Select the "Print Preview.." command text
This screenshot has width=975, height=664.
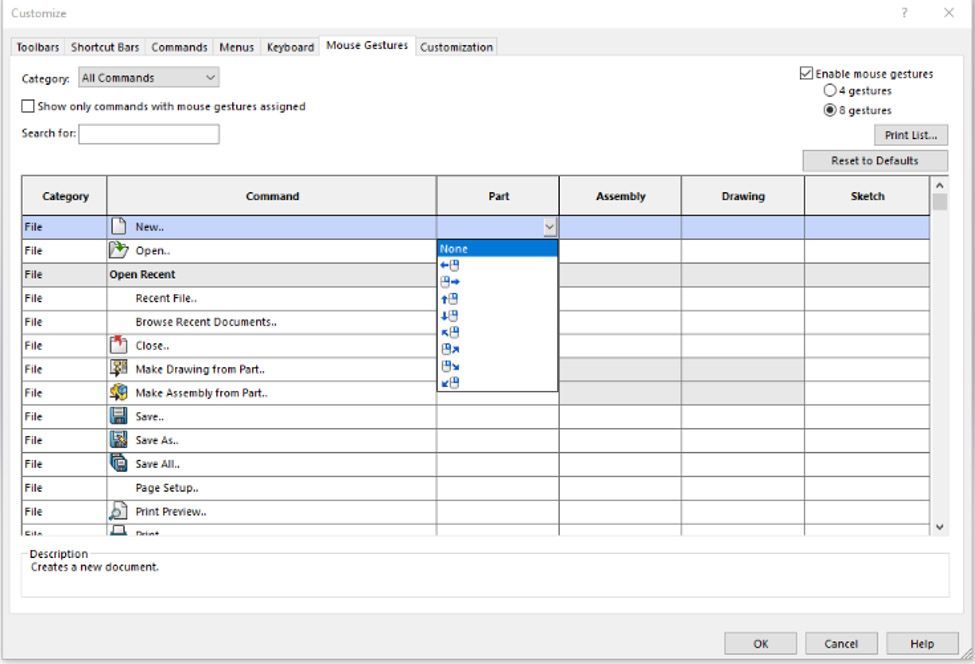(x=171, y=512)
